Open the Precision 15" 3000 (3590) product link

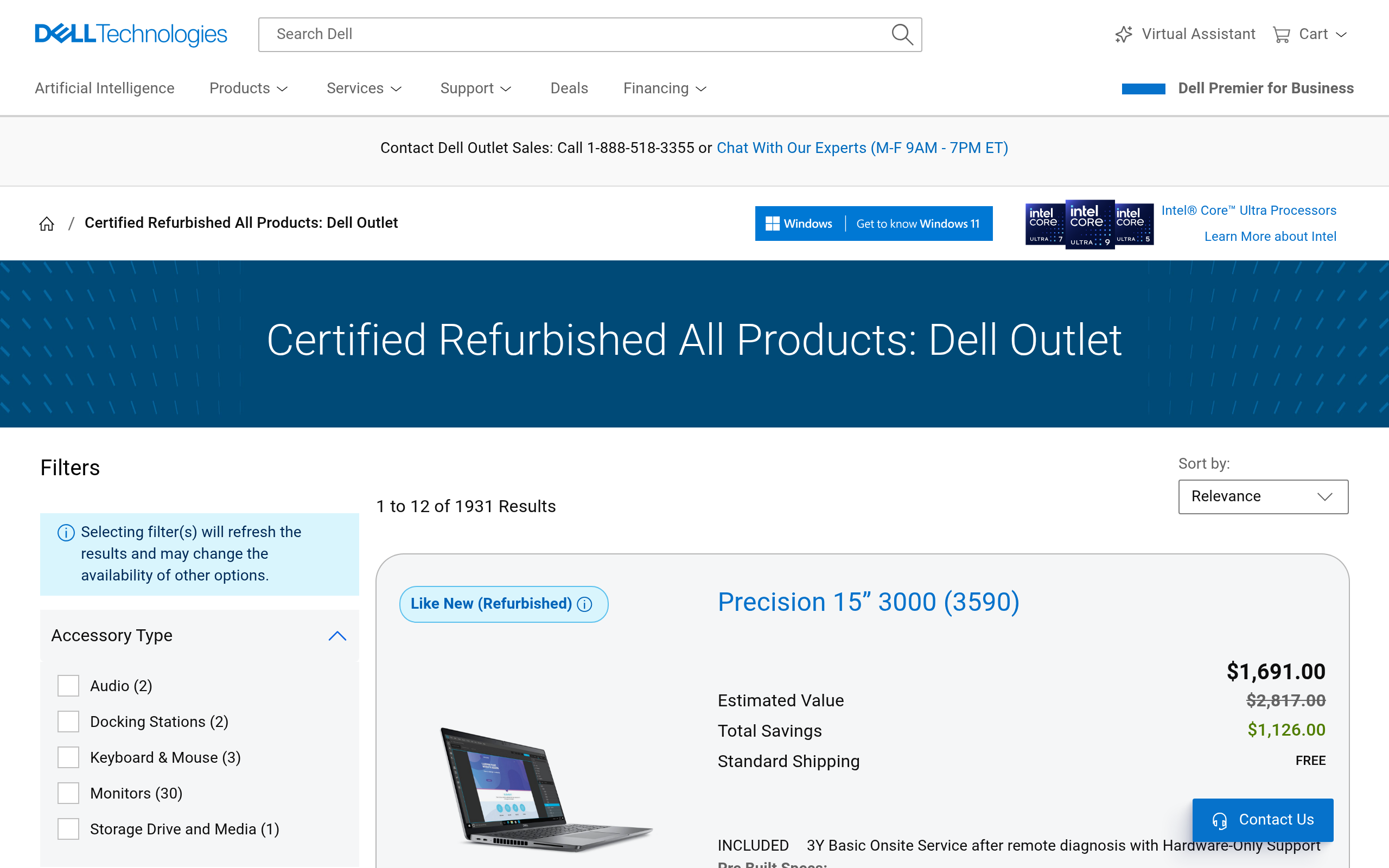tap(868, 602)
